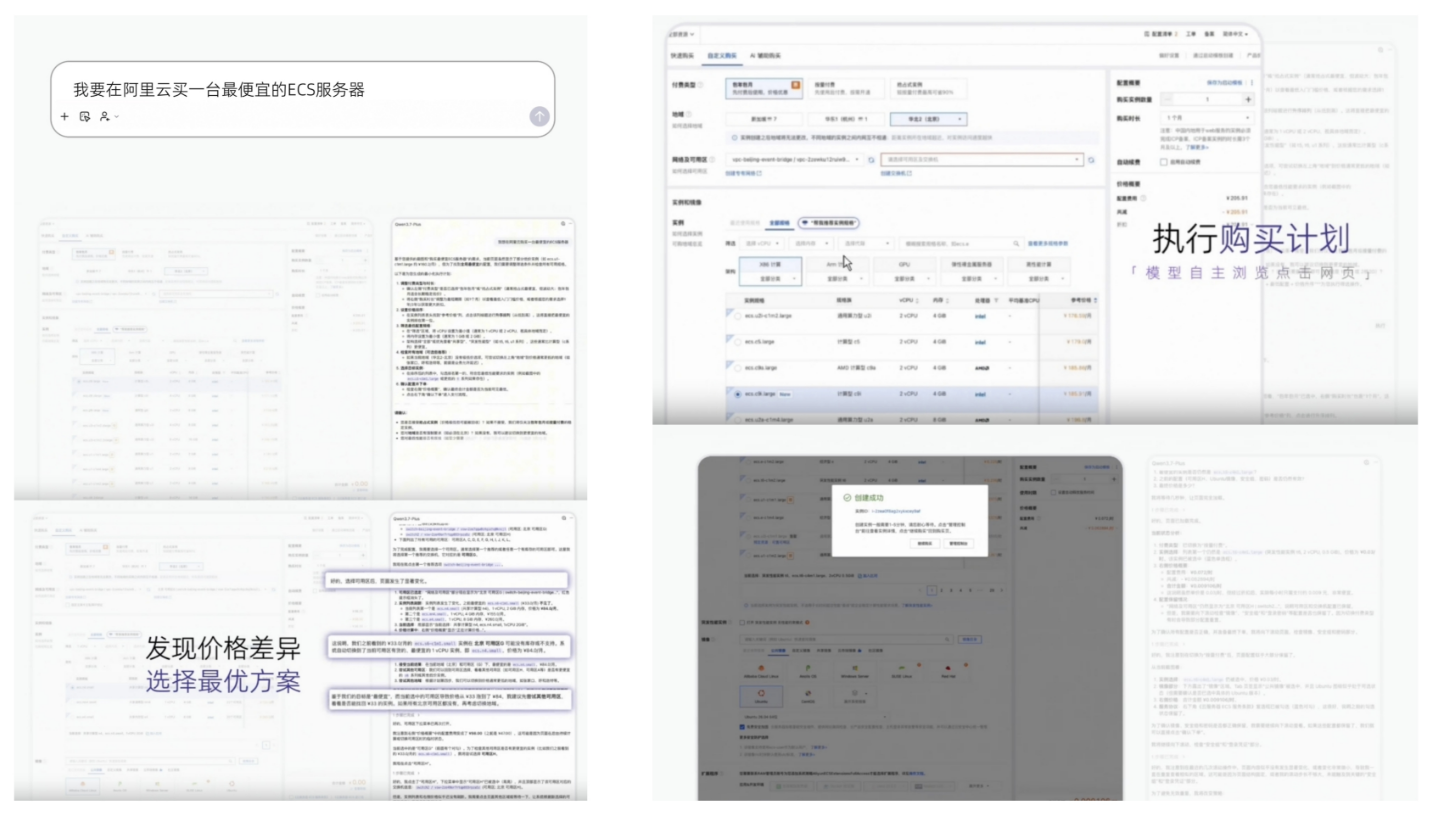Open 全部分类 dropdown under 弹性裸金属服务器
The image size is (1447, 825).
973,279
